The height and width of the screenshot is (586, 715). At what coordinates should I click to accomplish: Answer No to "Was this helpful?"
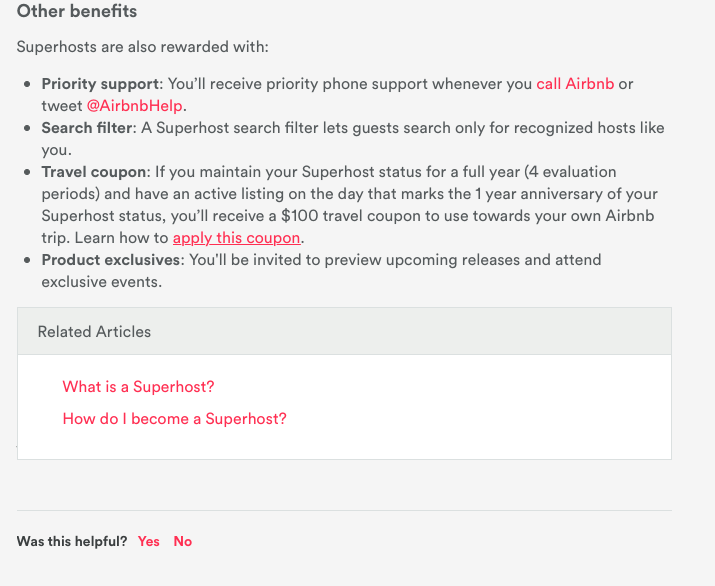[183, 541]
